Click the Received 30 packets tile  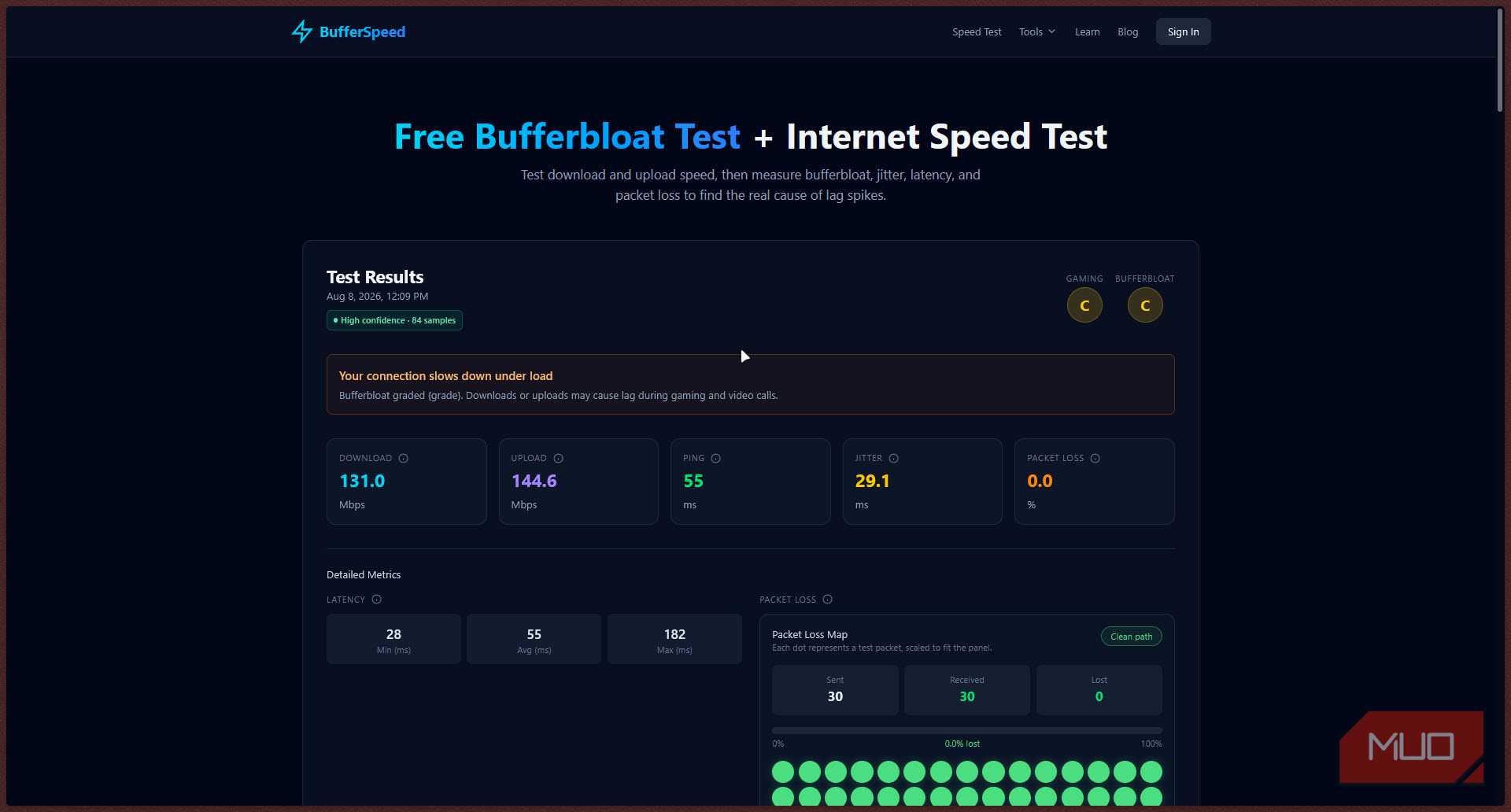(x=967, y=690)
